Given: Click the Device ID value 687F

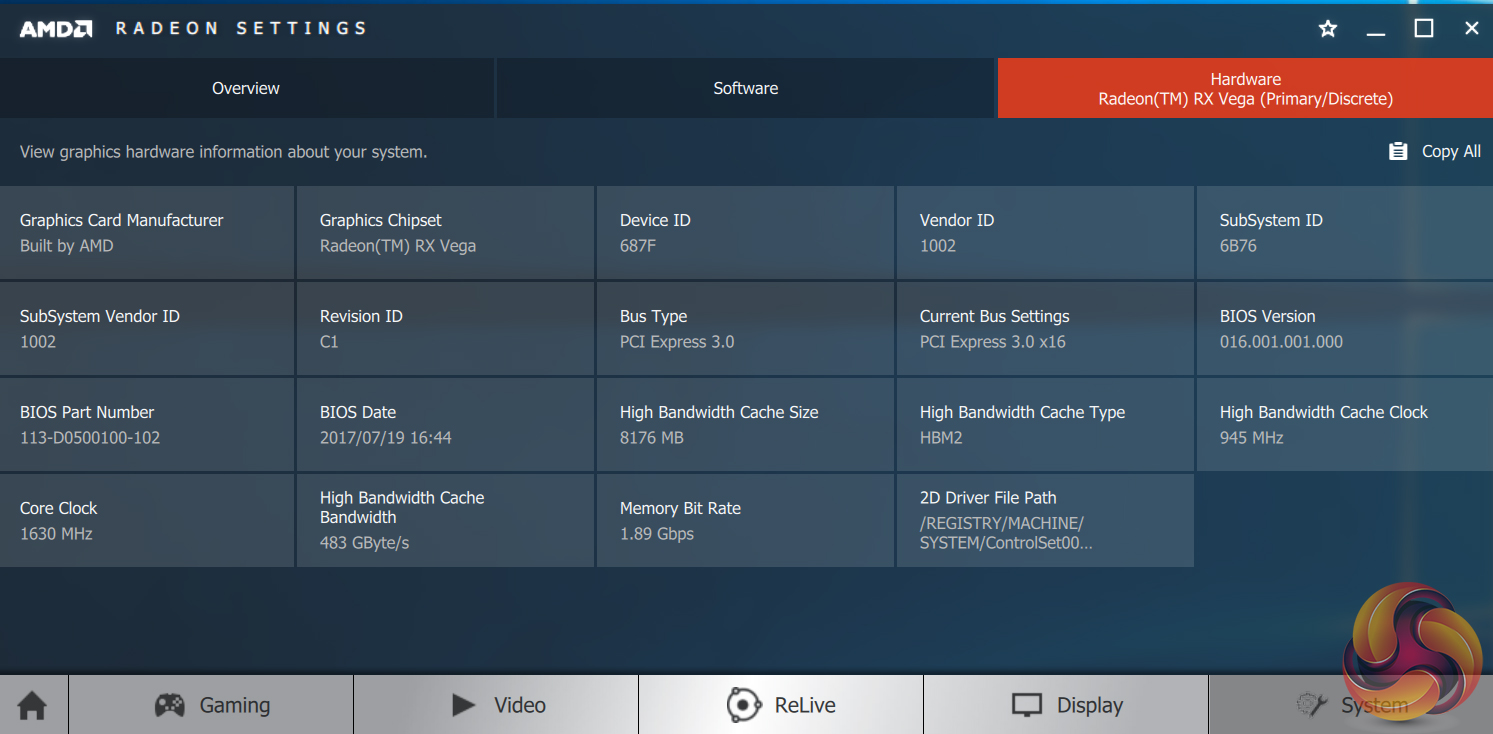Looking at the screenshot, I should (x=638, y=246).
